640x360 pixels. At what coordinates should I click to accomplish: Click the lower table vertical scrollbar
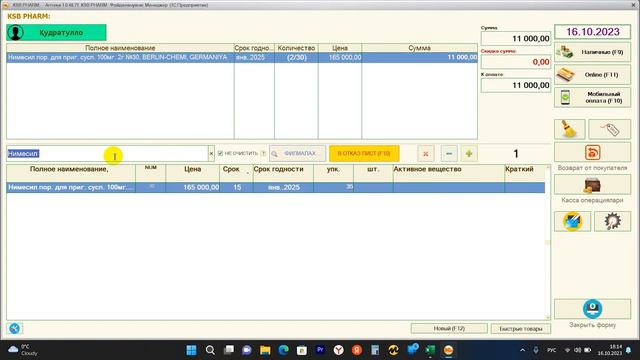[548, 242]
